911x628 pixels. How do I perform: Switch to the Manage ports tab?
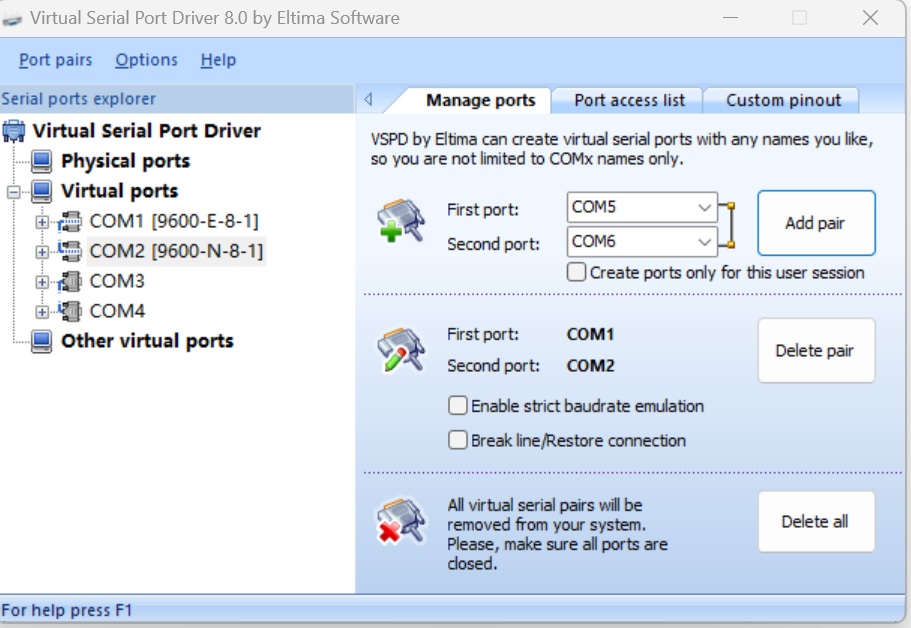click(480, 101)
